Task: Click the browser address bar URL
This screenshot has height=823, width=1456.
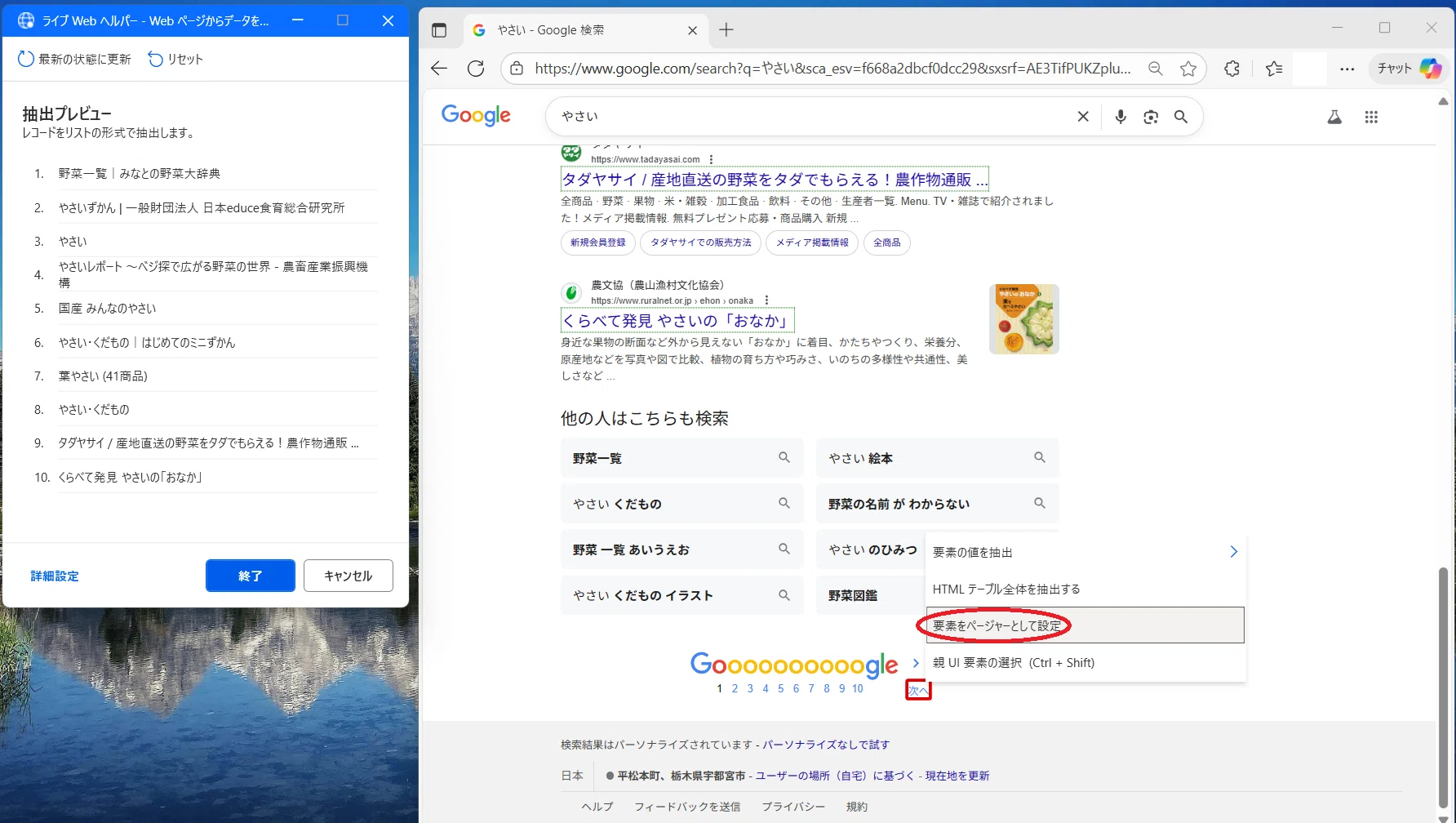Action: [832, 69]
